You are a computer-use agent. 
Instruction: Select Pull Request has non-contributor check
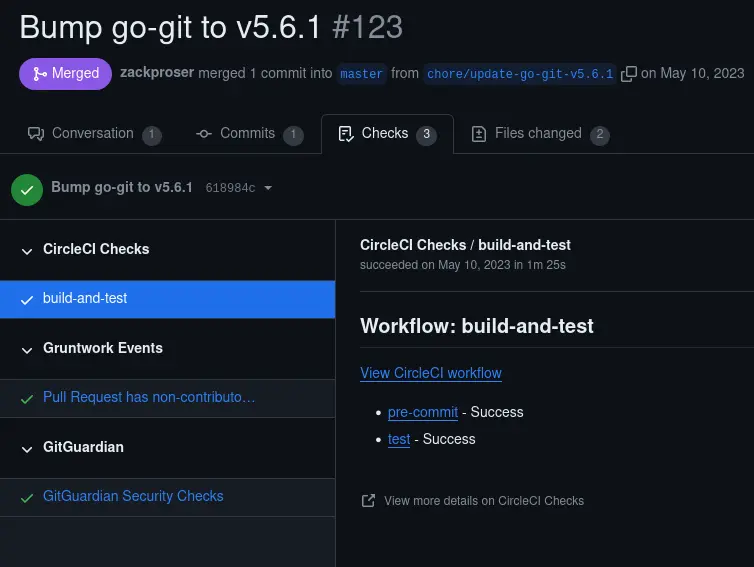click(x=149, y=397)
